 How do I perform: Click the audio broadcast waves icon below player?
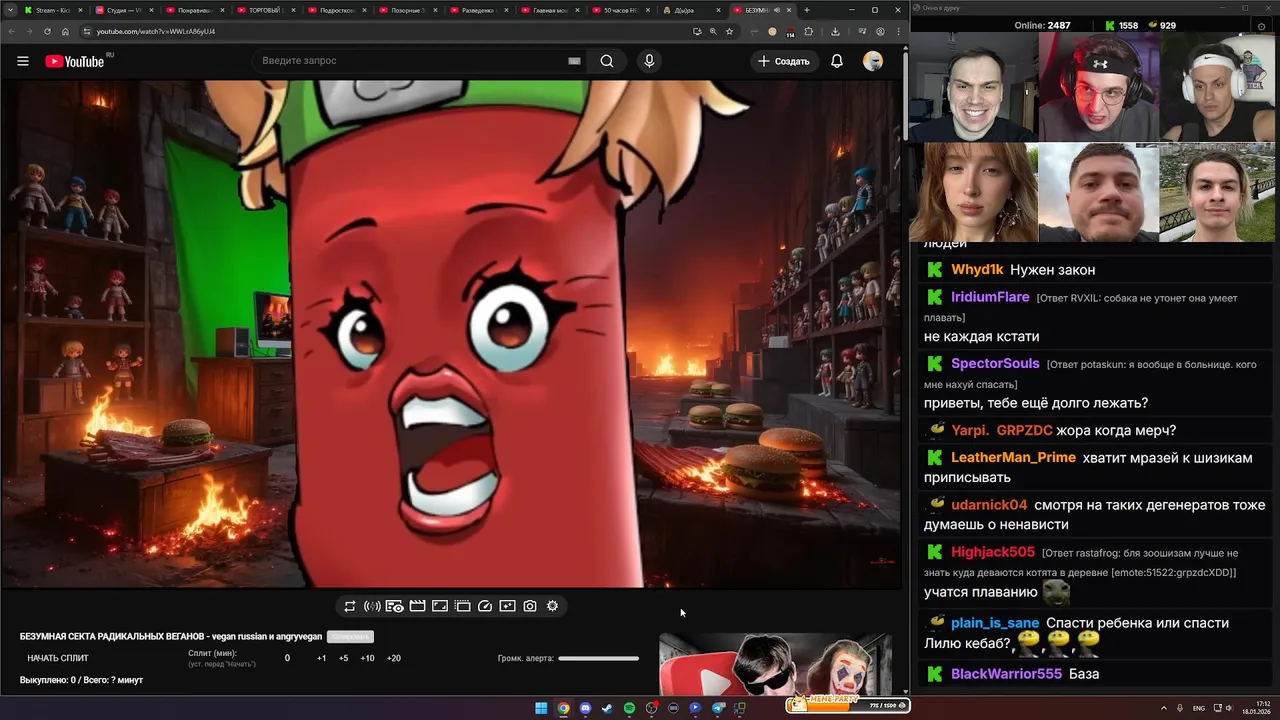[372, 606]
